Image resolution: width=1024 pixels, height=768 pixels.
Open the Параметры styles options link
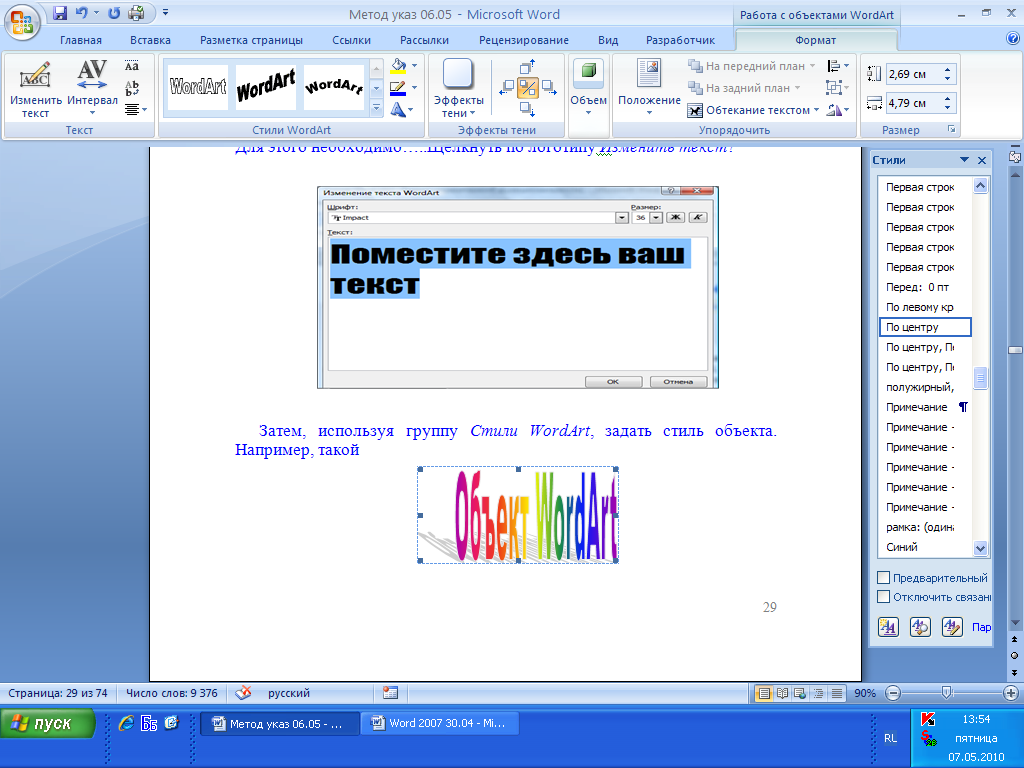point(982,627)
